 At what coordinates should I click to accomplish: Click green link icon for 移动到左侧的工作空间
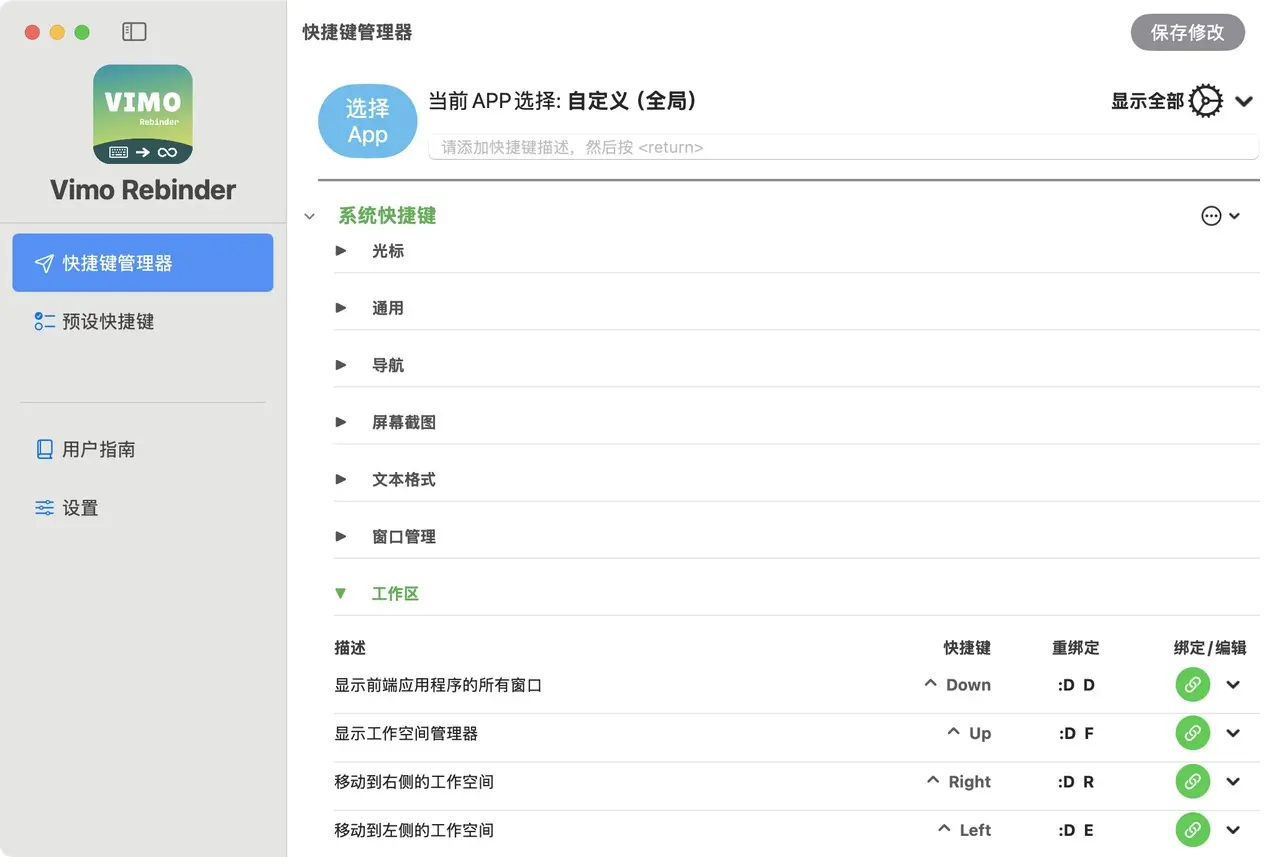click(x=1192, y=830)
